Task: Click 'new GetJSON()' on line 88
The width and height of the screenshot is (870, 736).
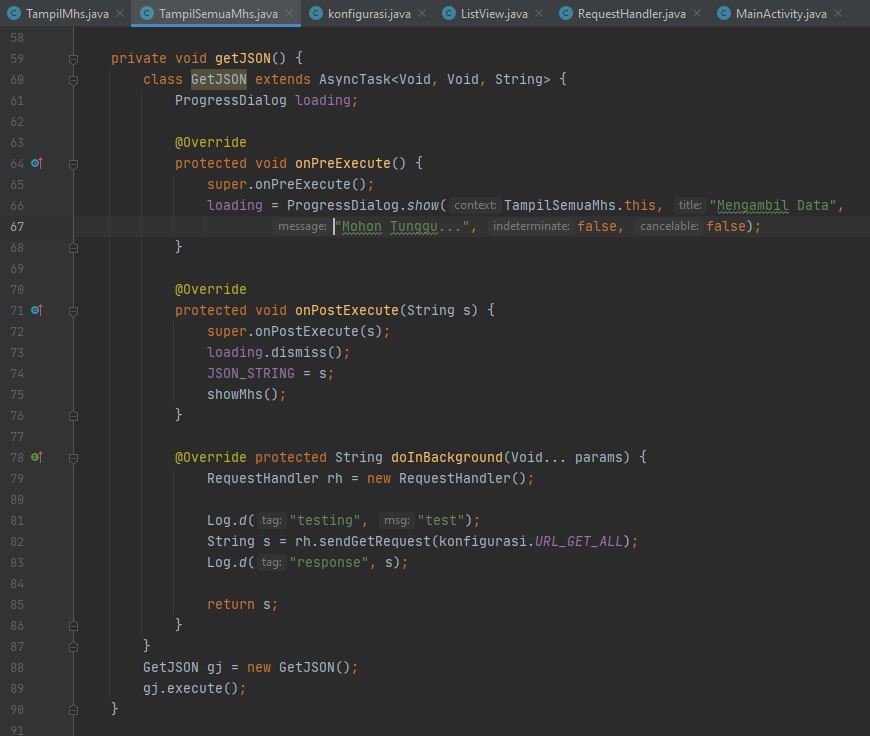Action: (299, 667)
